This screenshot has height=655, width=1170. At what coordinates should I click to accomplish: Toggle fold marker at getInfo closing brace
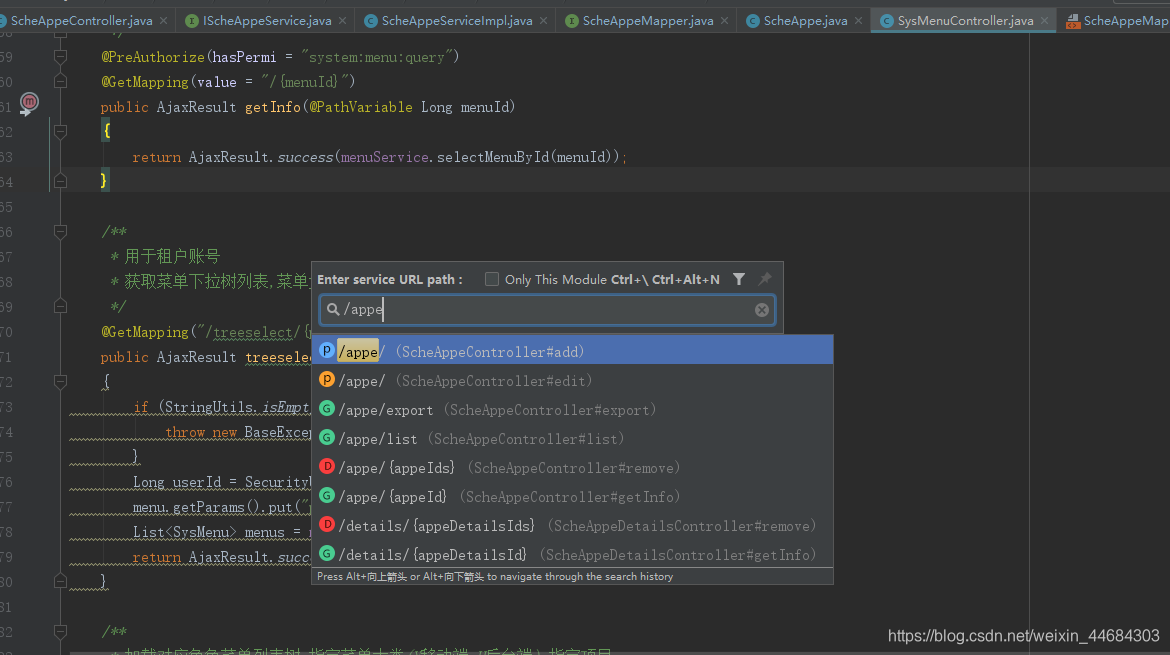pyautogui.click(x=60, y=181)
